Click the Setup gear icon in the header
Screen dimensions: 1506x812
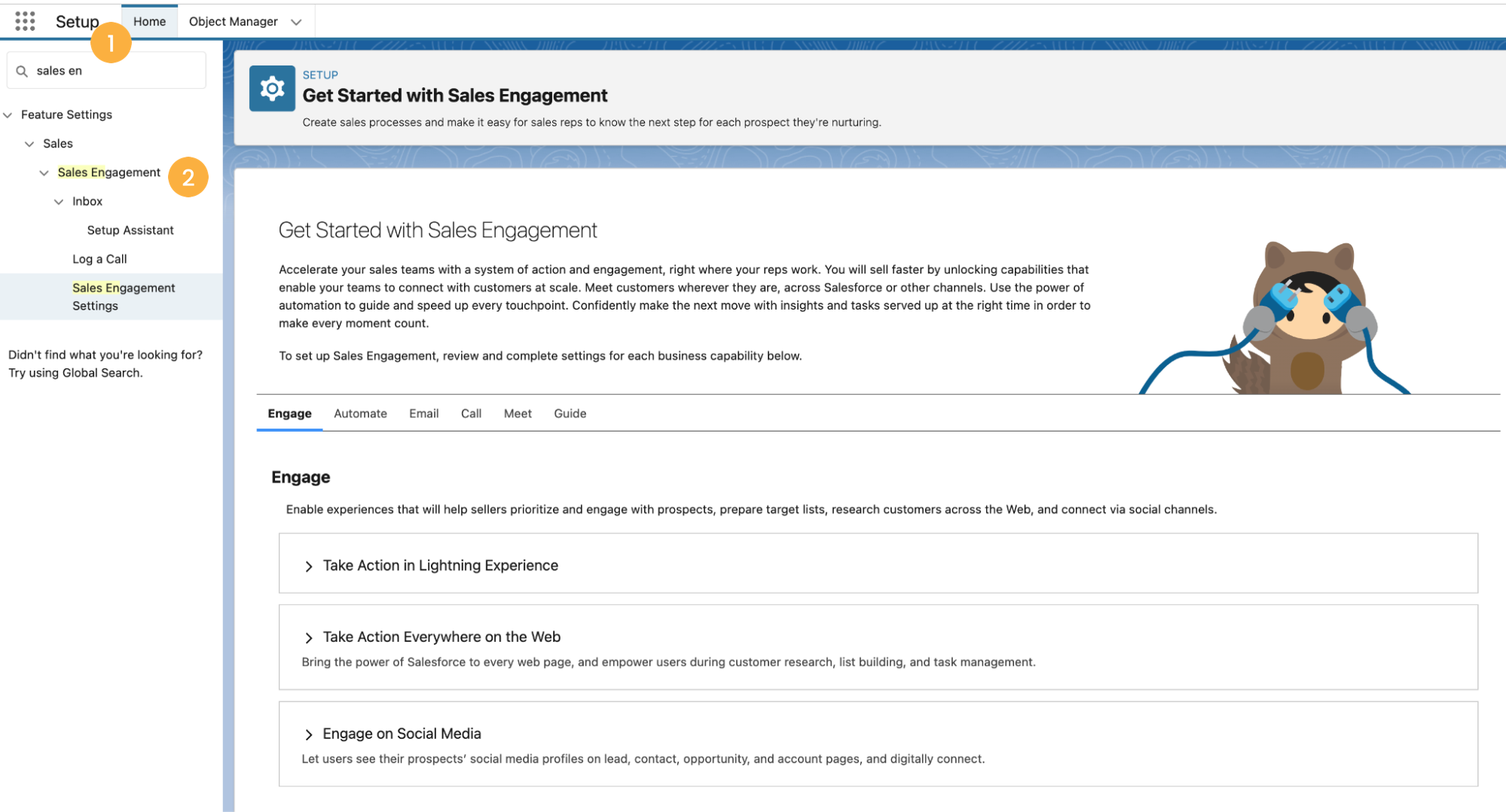[x=272, y=89]
